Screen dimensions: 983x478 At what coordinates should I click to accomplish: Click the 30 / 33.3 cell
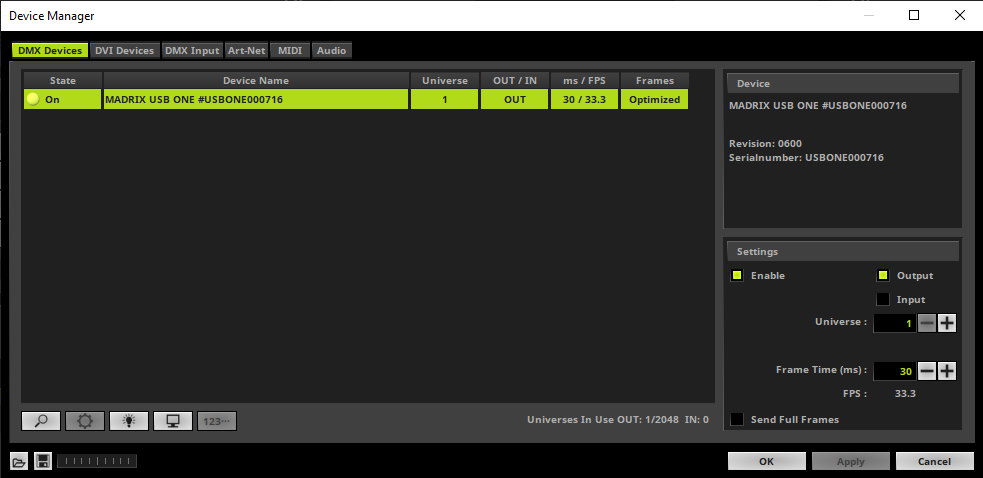click(x=584, y=99)
